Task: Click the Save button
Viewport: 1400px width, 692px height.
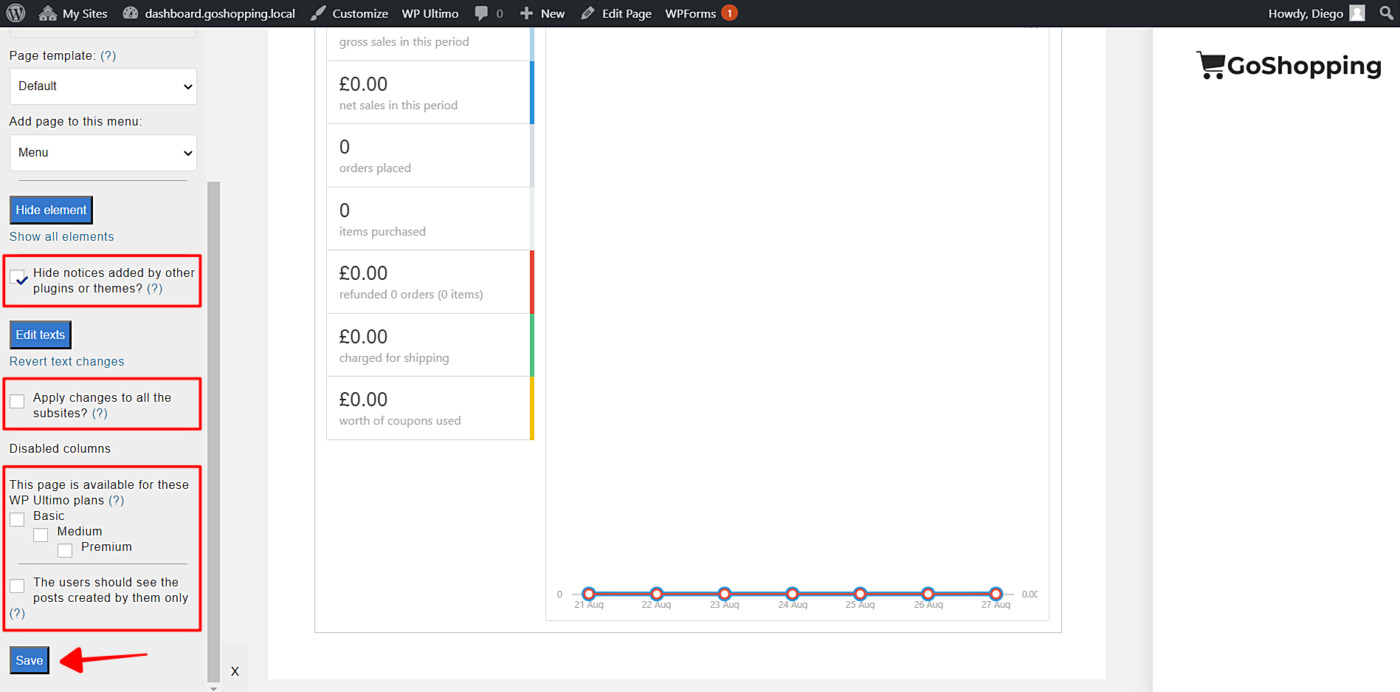Action: [28, 660]
